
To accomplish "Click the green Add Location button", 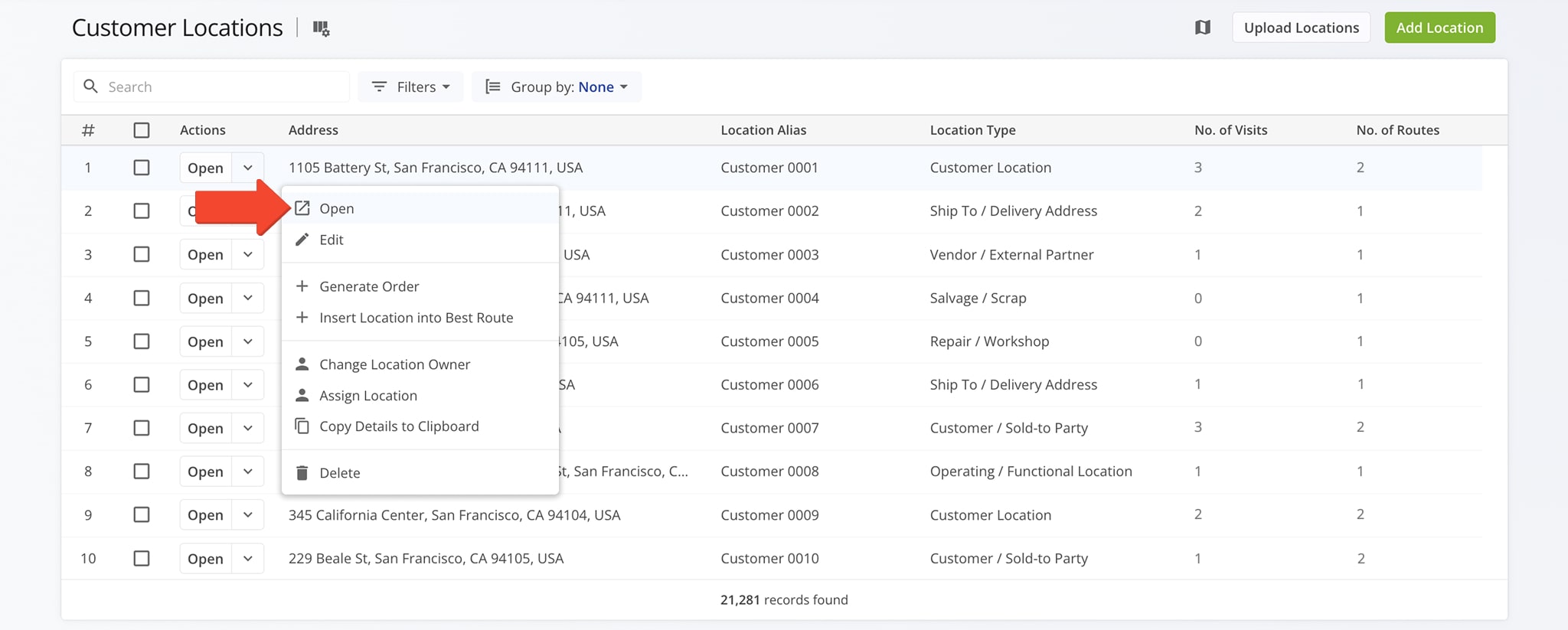I will point(1439,28).
